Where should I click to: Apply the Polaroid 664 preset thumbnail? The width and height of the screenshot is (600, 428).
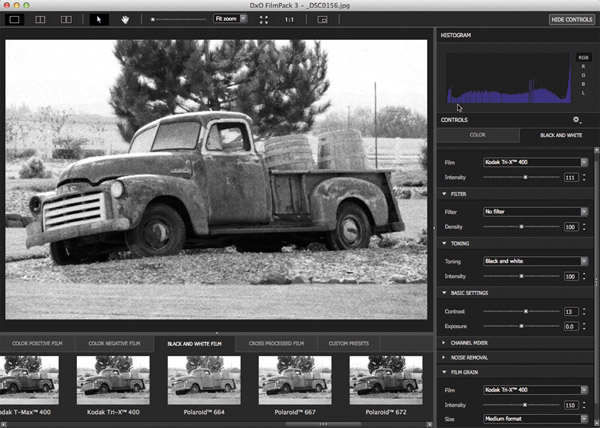(204, 380)
